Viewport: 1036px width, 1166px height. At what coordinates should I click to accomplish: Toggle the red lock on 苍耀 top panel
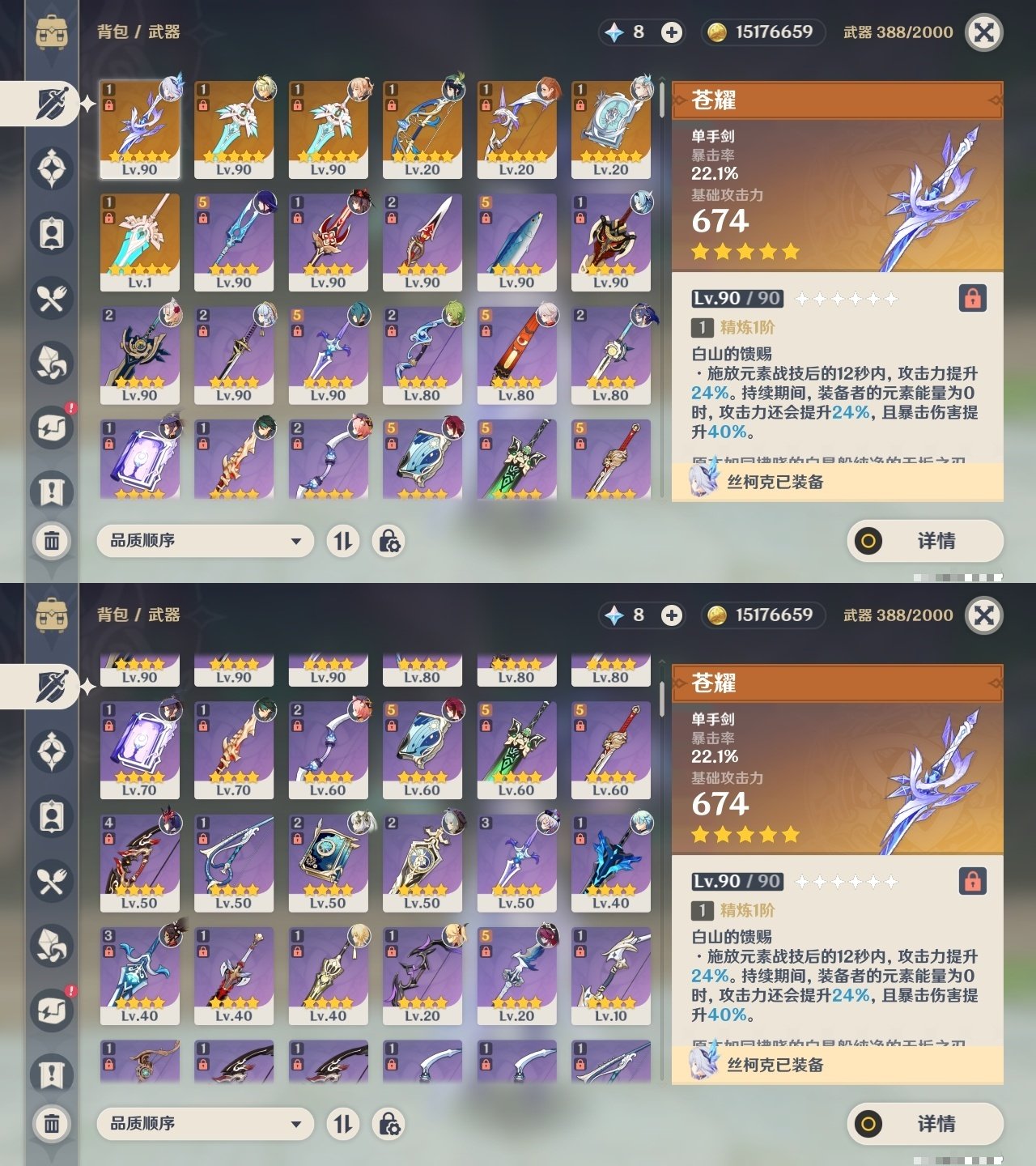(x=972, y=298)
